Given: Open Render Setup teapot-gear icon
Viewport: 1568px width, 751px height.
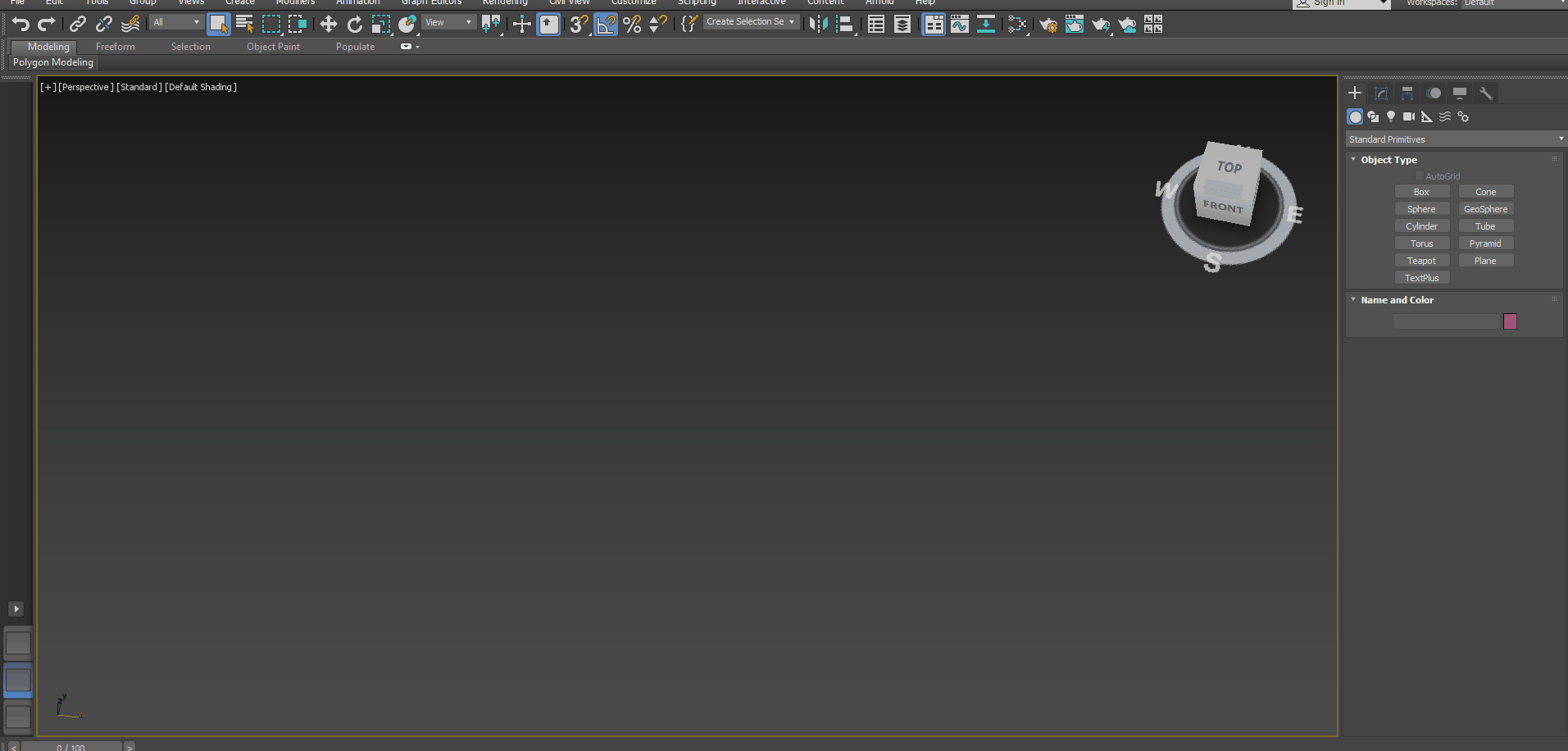Looking at the screenshot, I should 1048,24.
